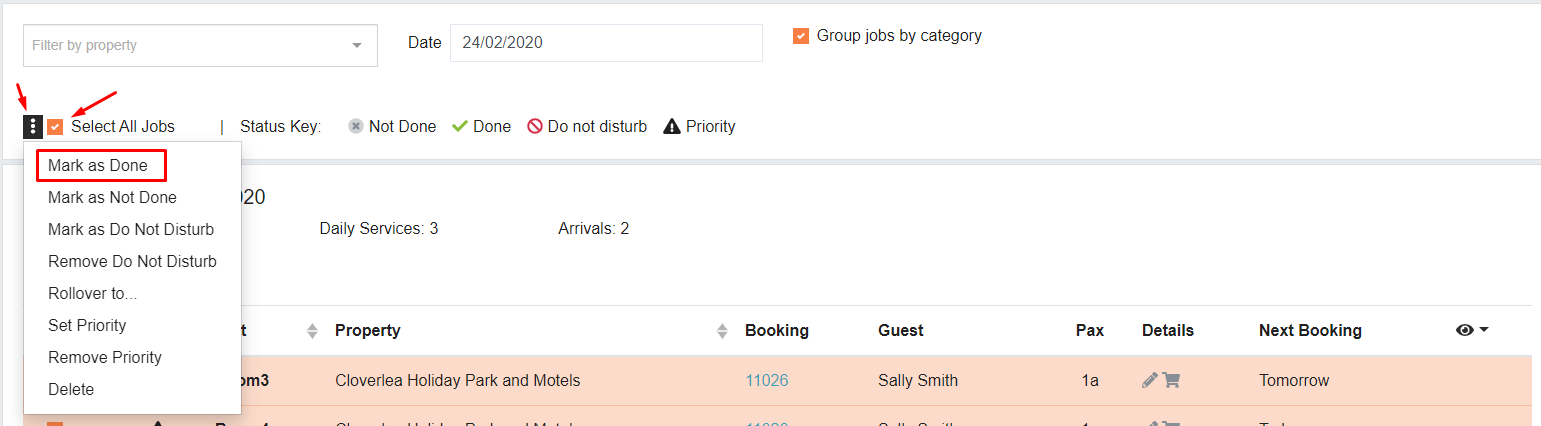
Task: Open the eye icon dropdown caret
Action: [x=1484, y=330]
